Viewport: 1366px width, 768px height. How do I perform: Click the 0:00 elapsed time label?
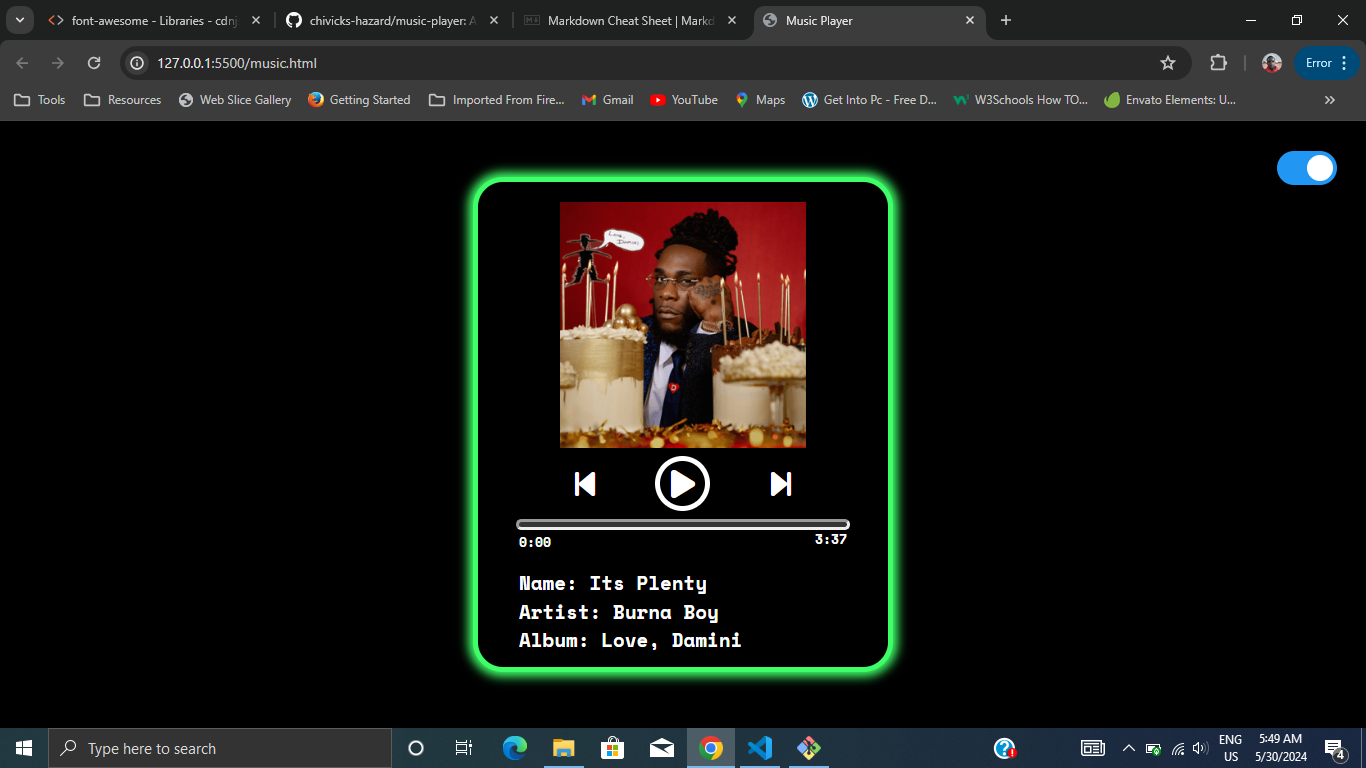[535, 542]
